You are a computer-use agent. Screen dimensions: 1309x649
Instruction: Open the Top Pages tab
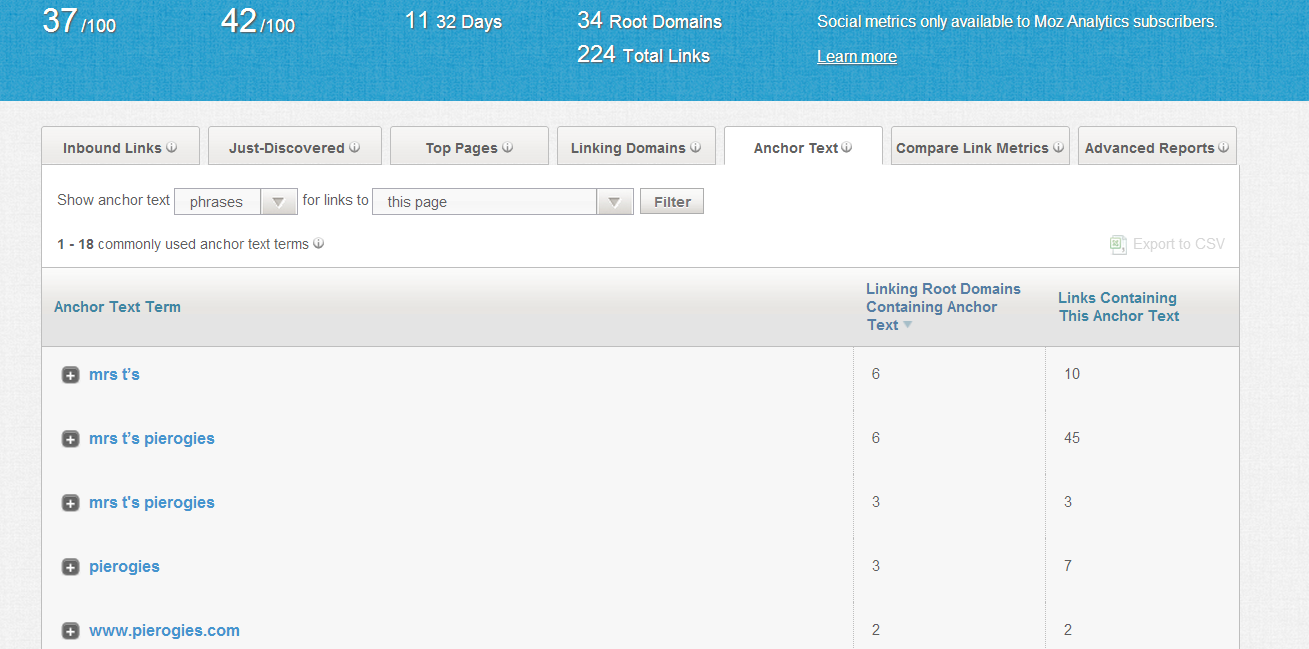(469, 146)
